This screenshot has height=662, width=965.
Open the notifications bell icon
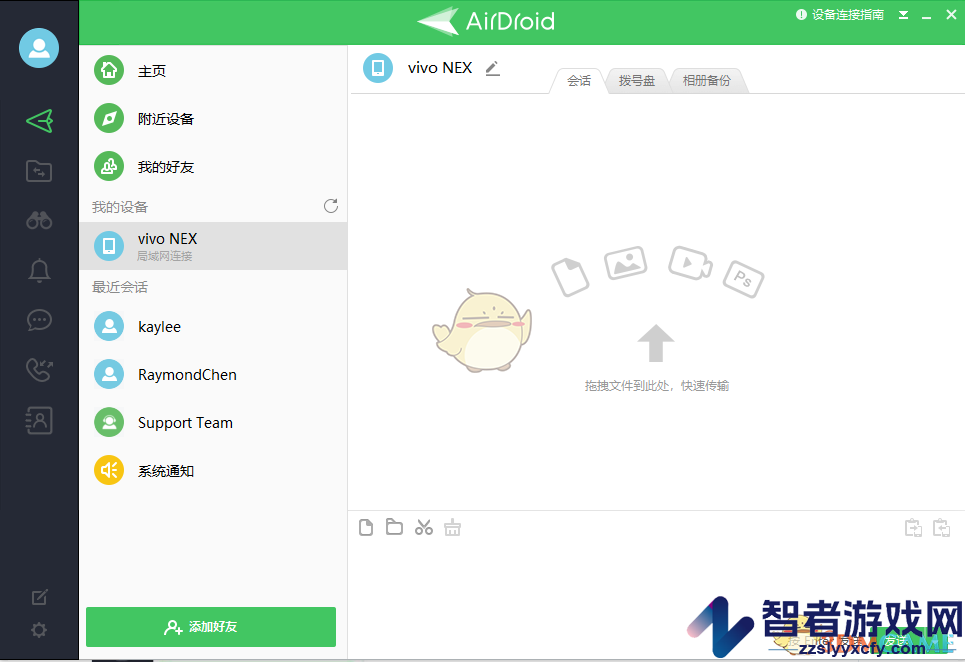39,270
